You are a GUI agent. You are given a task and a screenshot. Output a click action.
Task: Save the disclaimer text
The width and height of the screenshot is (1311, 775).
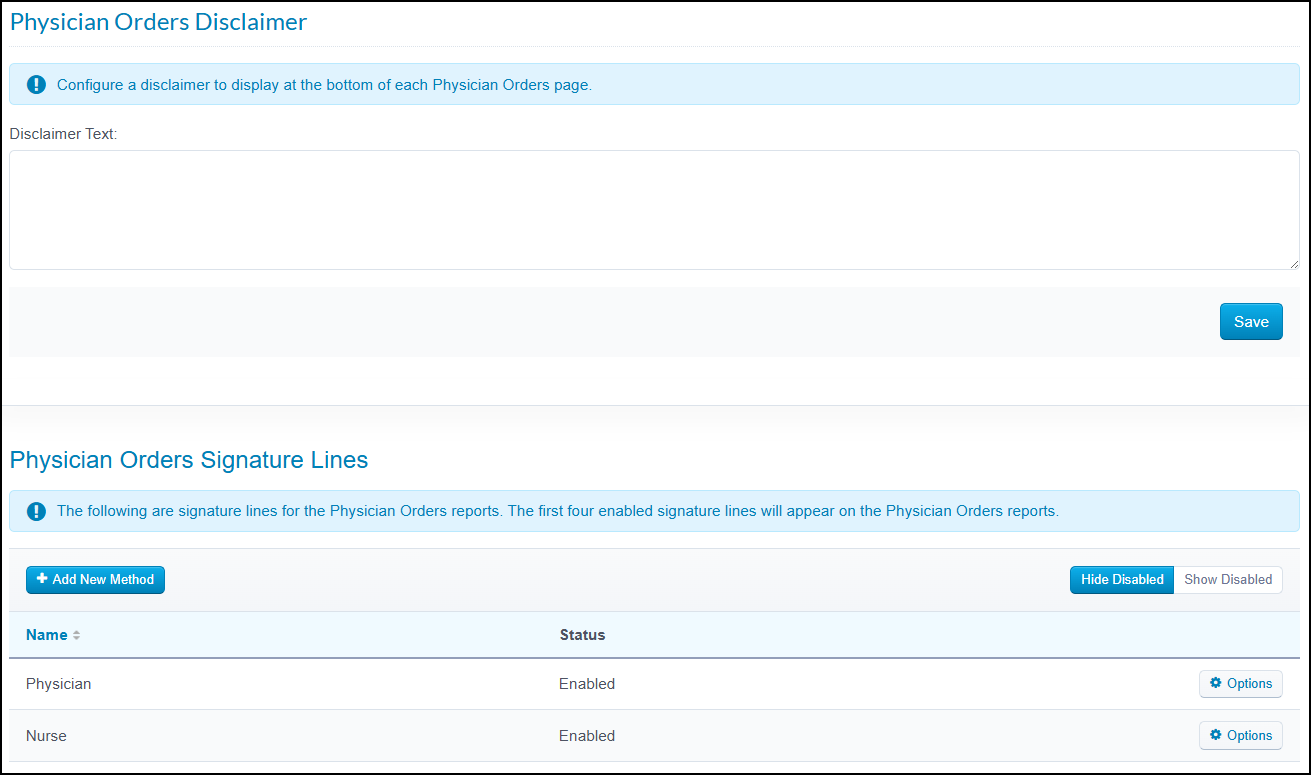coord(1251,322)
